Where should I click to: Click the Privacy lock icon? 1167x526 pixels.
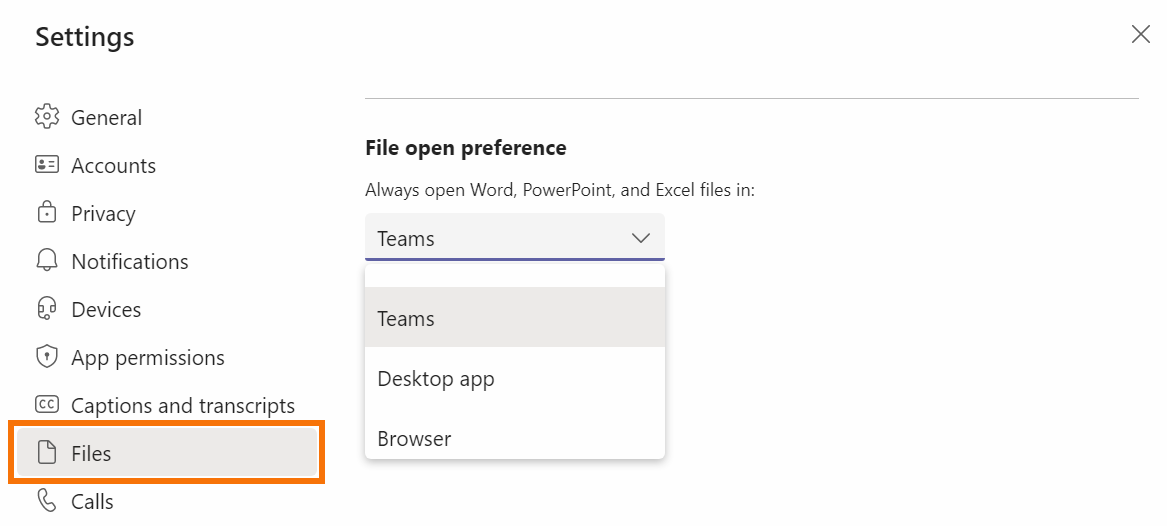47,213
